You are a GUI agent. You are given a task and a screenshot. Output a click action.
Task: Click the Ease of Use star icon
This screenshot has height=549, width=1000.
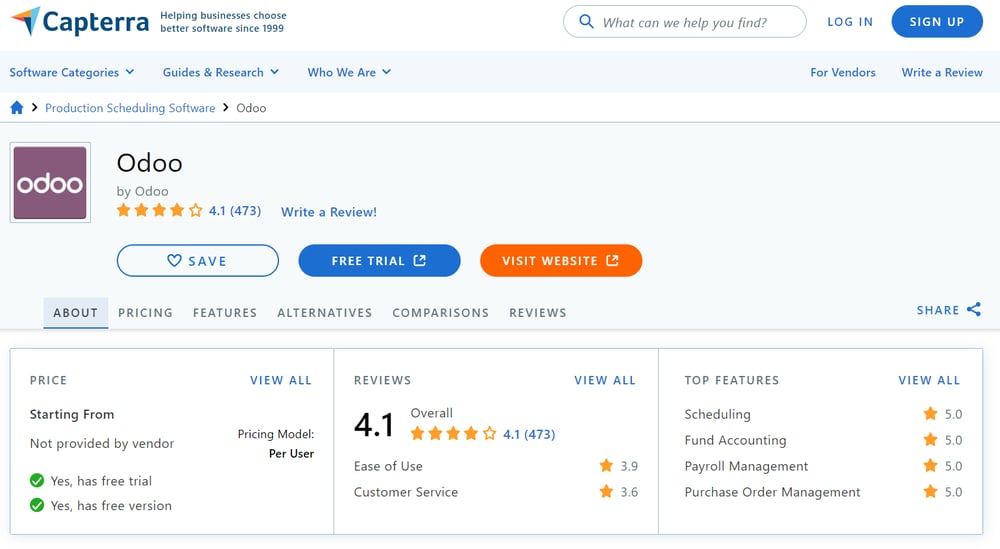tap(606, 466)
